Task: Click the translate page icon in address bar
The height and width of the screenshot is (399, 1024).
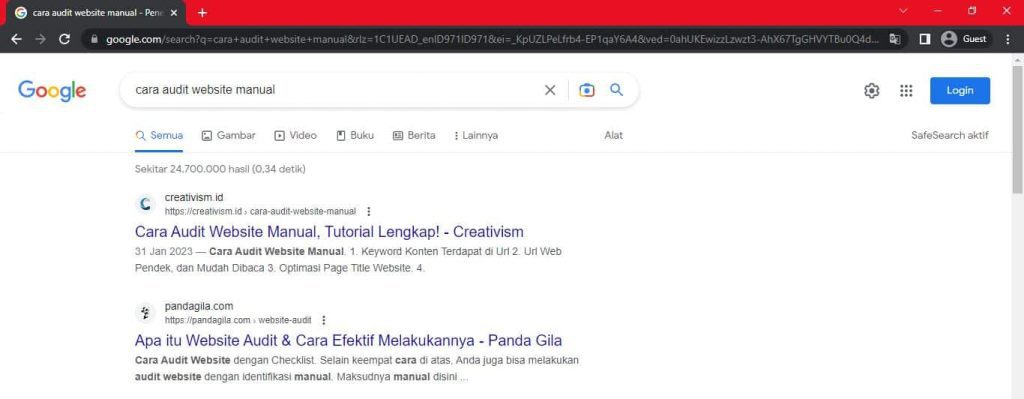Action: [x=894, y=39]
